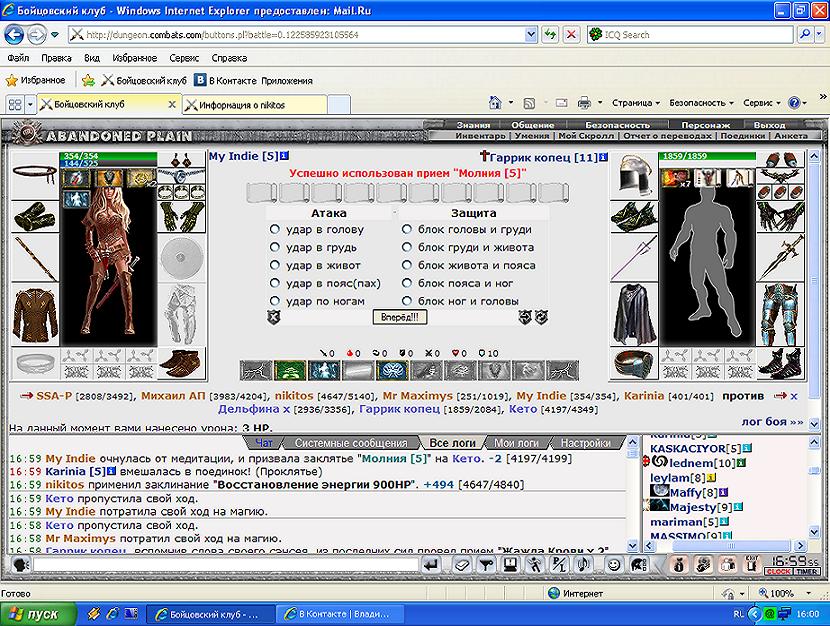Click the browser Home icon
The width and height of the screenshot is (830, 626).
(x=495, y=103)
